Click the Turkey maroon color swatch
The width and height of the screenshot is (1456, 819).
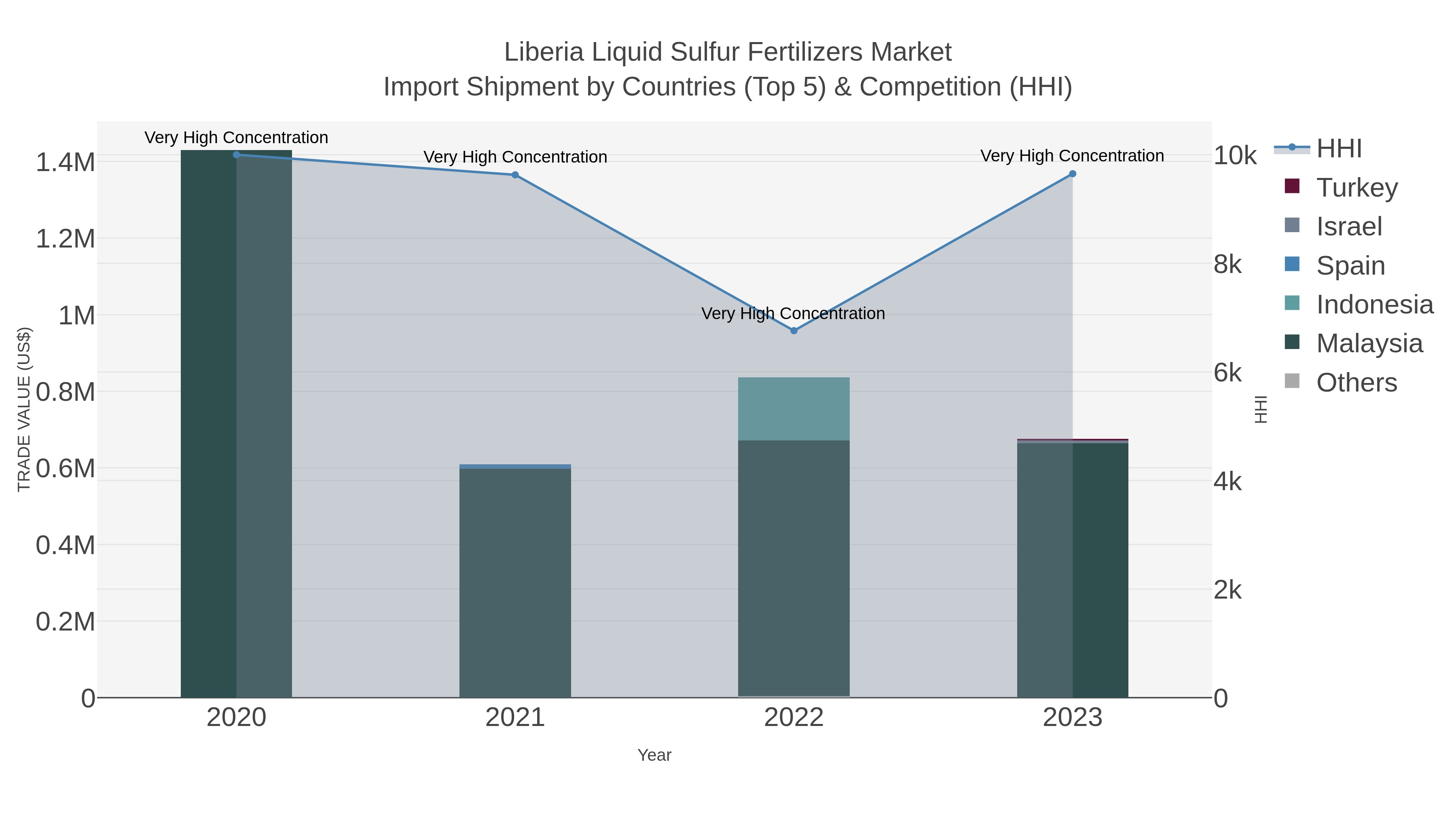[x=1292, y=186]
